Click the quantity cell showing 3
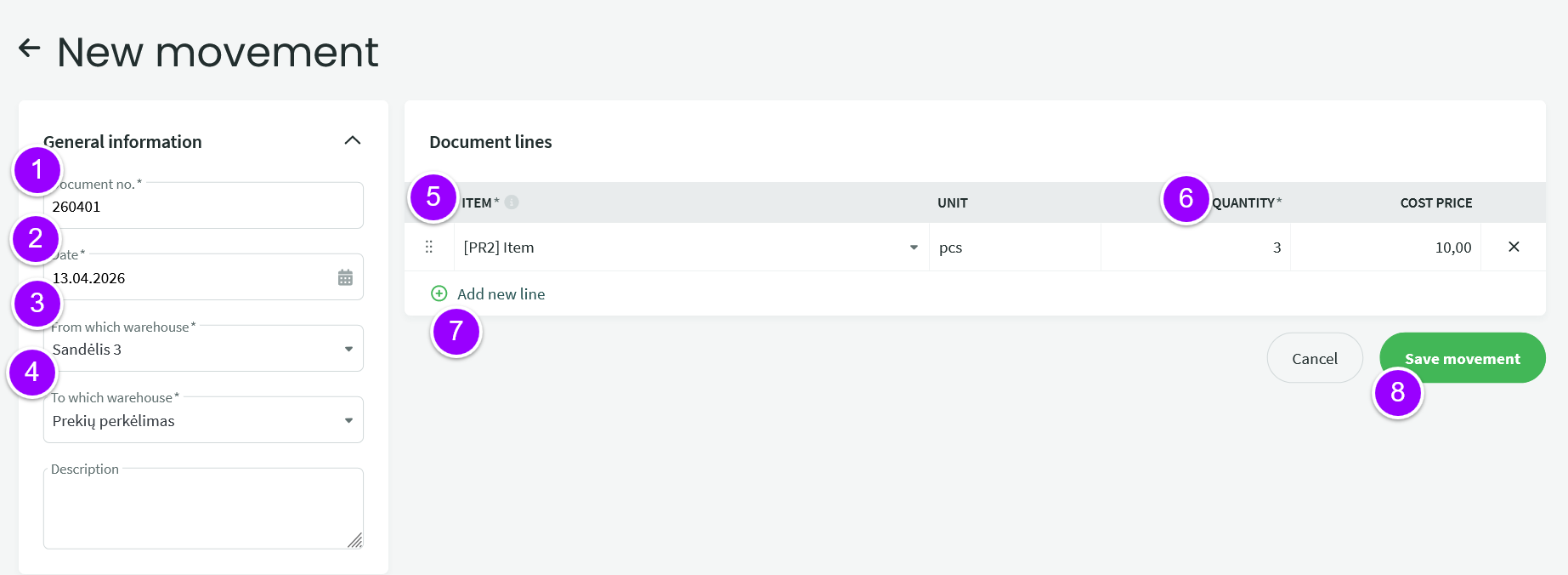 [x=1195, y=248]
